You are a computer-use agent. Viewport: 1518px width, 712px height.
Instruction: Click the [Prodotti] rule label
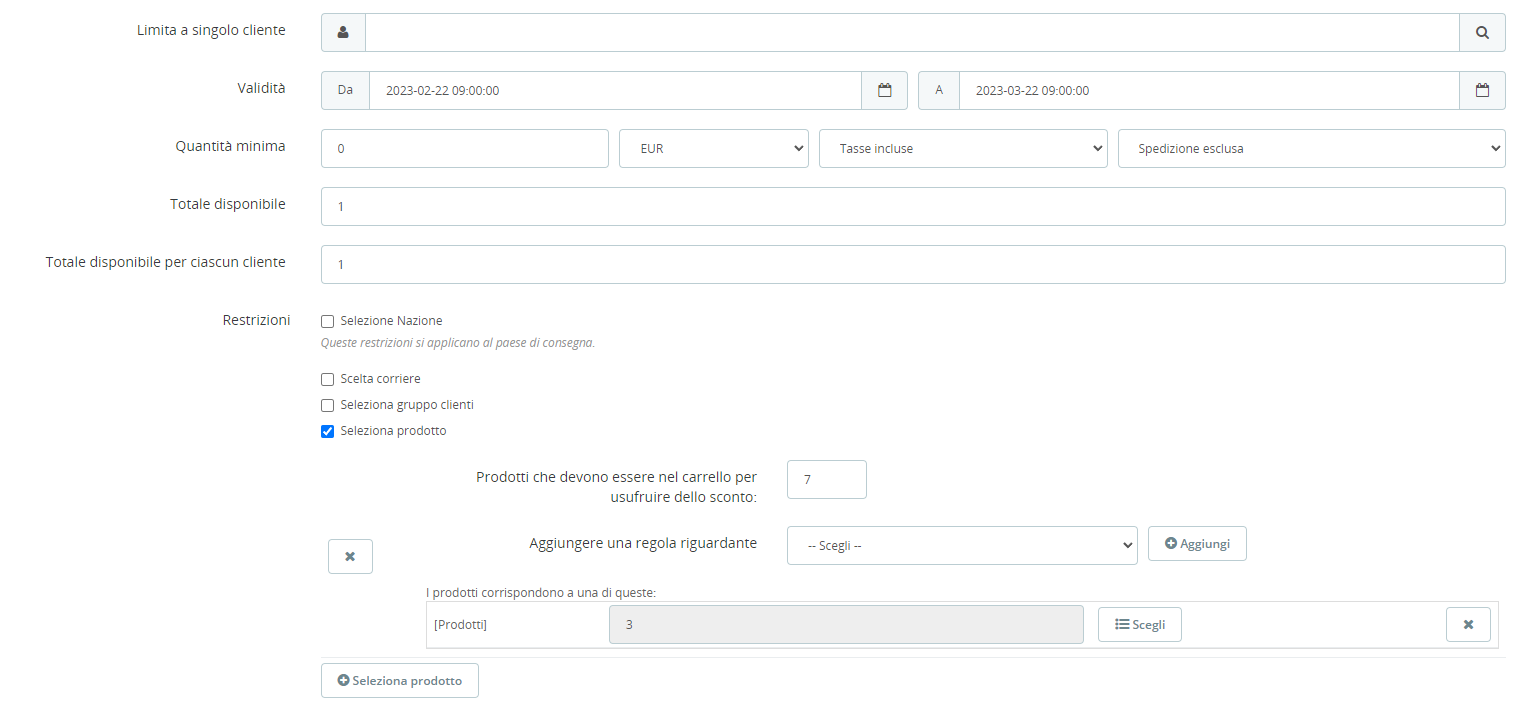pyautogui.click(x=461, y=625)
